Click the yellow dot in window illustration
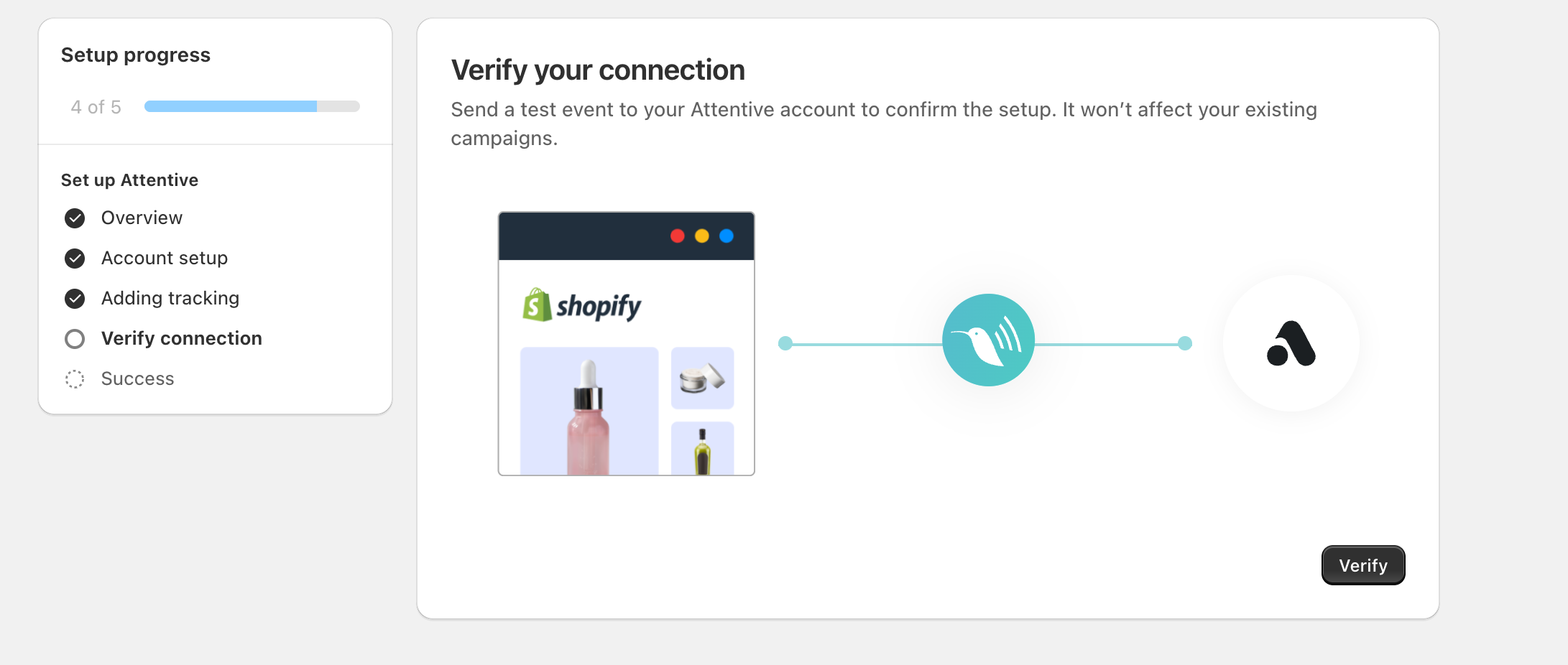 coord(702,236)
